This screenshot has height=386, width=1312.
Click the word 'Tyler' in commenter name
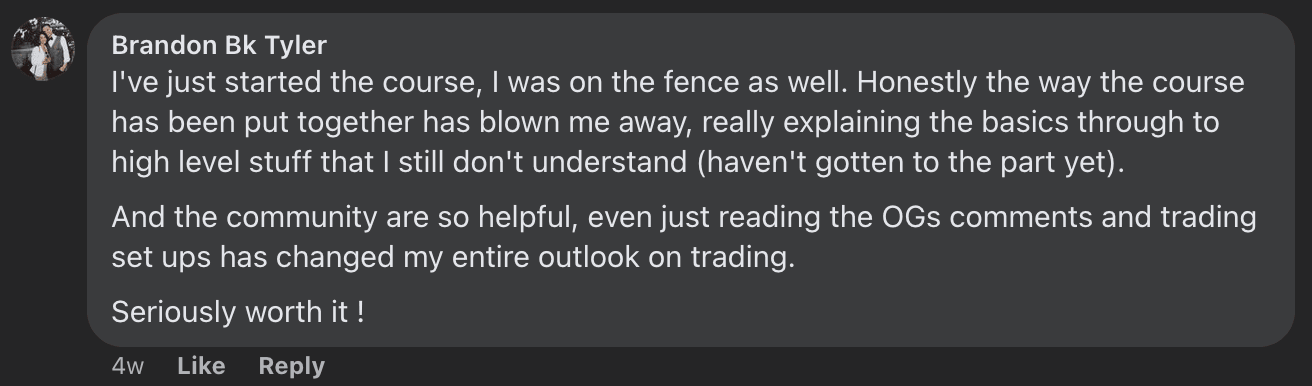tap(294, 45)
